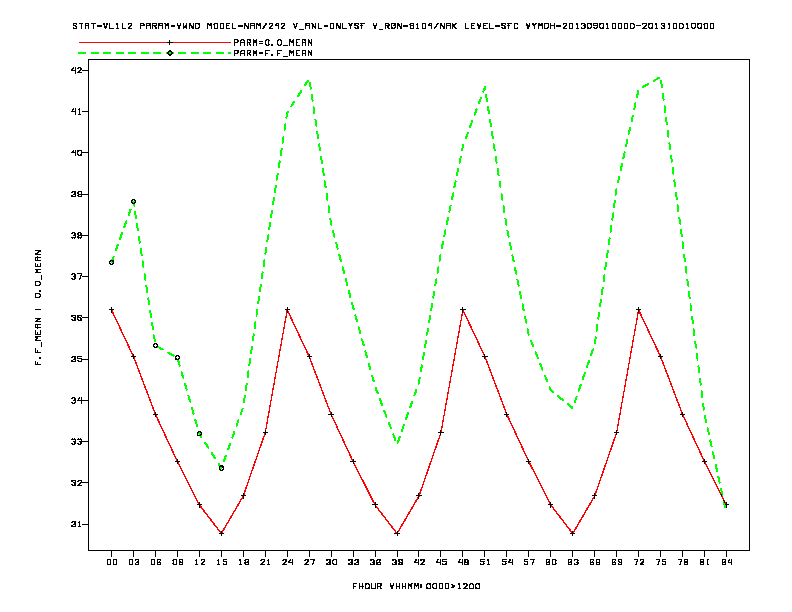Click the y-axis tick label 35
This screenshot has width=792, height=612.
(76, 359)
